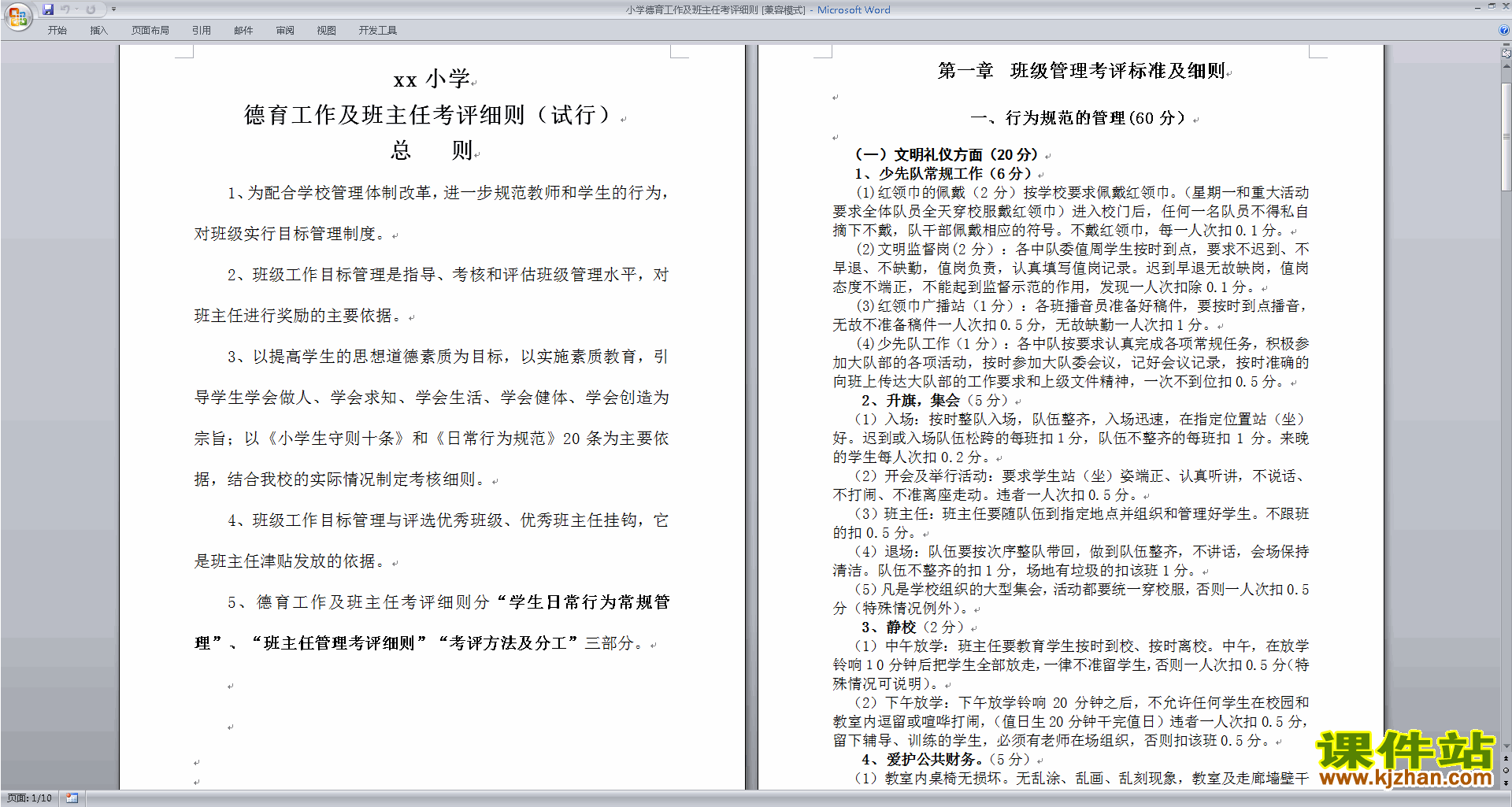
Task: Click the '总 则' heading
Action: 432,150
